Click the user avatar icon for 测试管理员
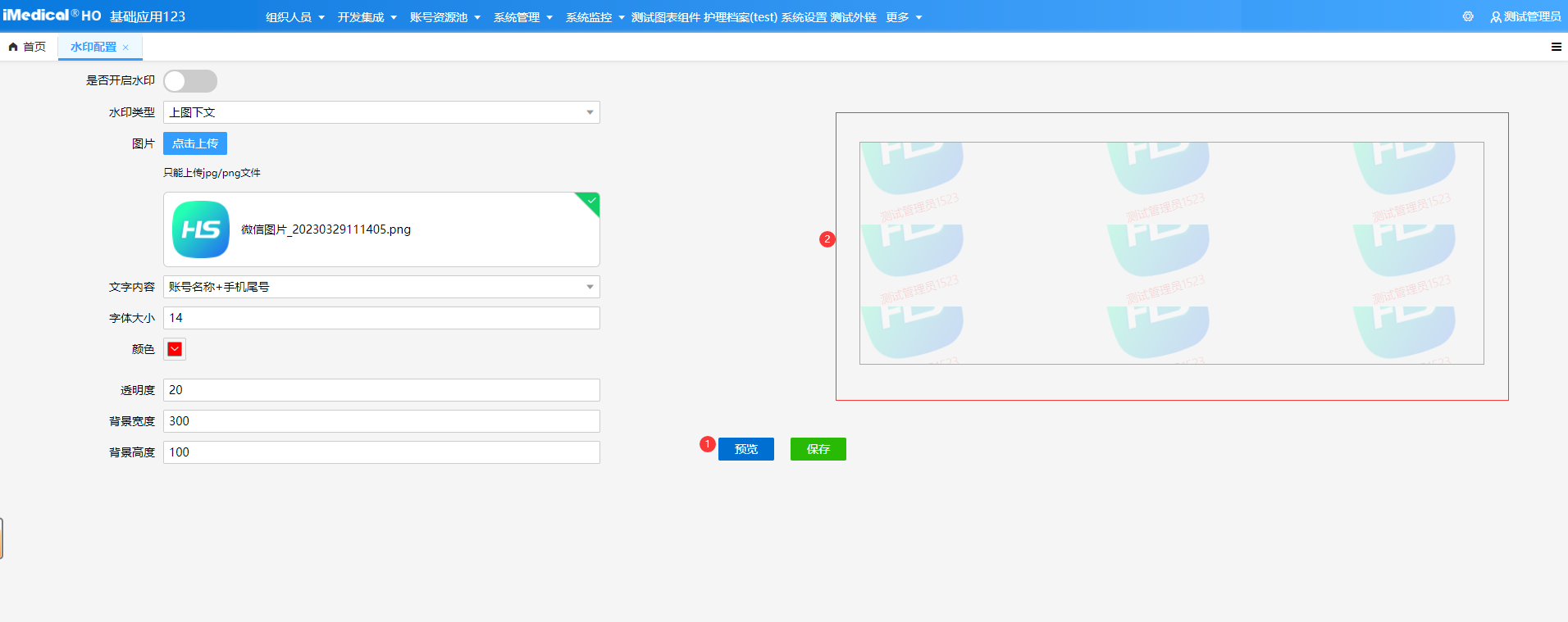This screenshot has height=622, width=1568. coord(1496,17)
